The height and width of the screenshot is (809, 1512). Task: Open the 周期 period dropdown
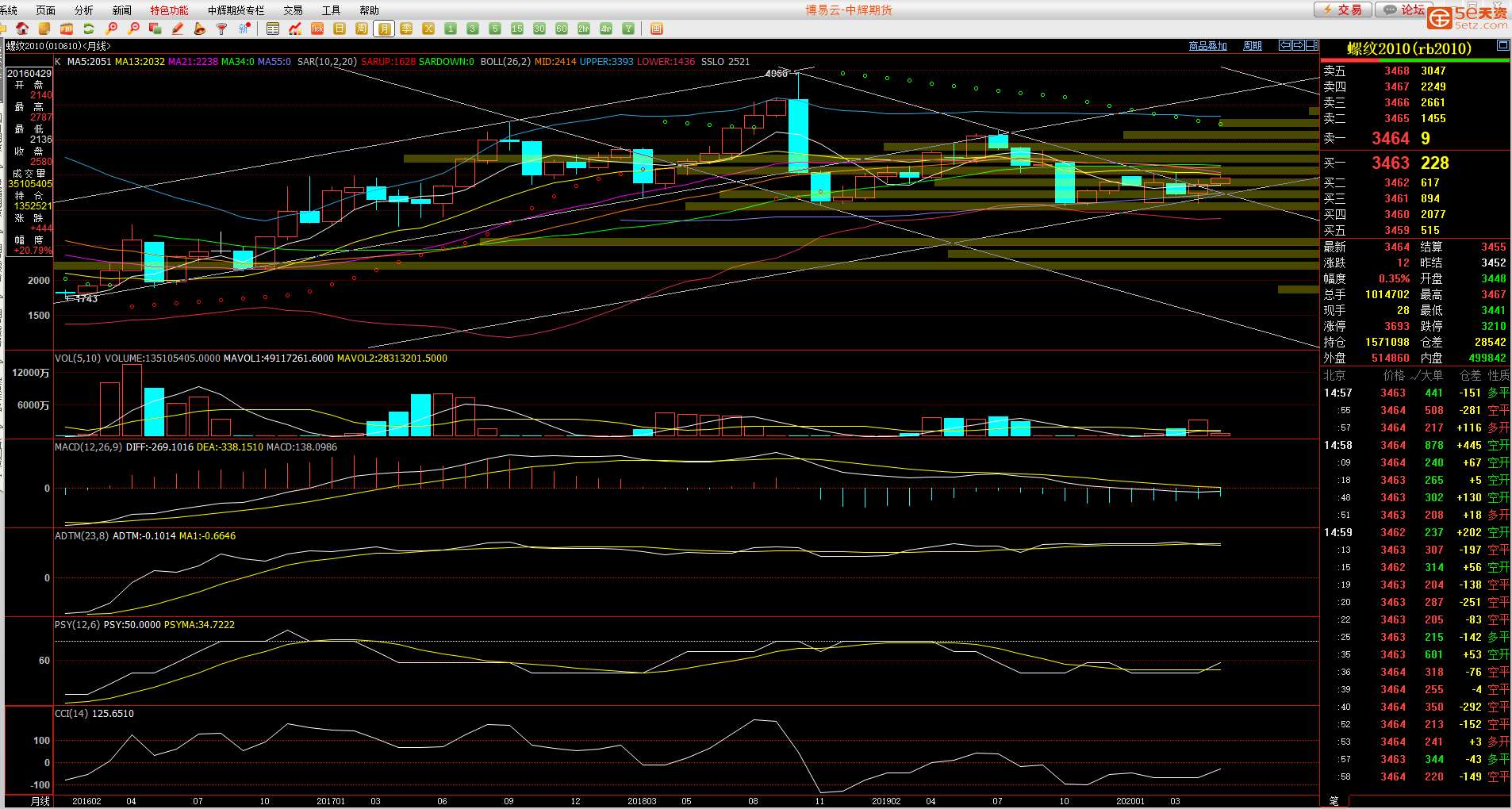tap(1253, 46)
